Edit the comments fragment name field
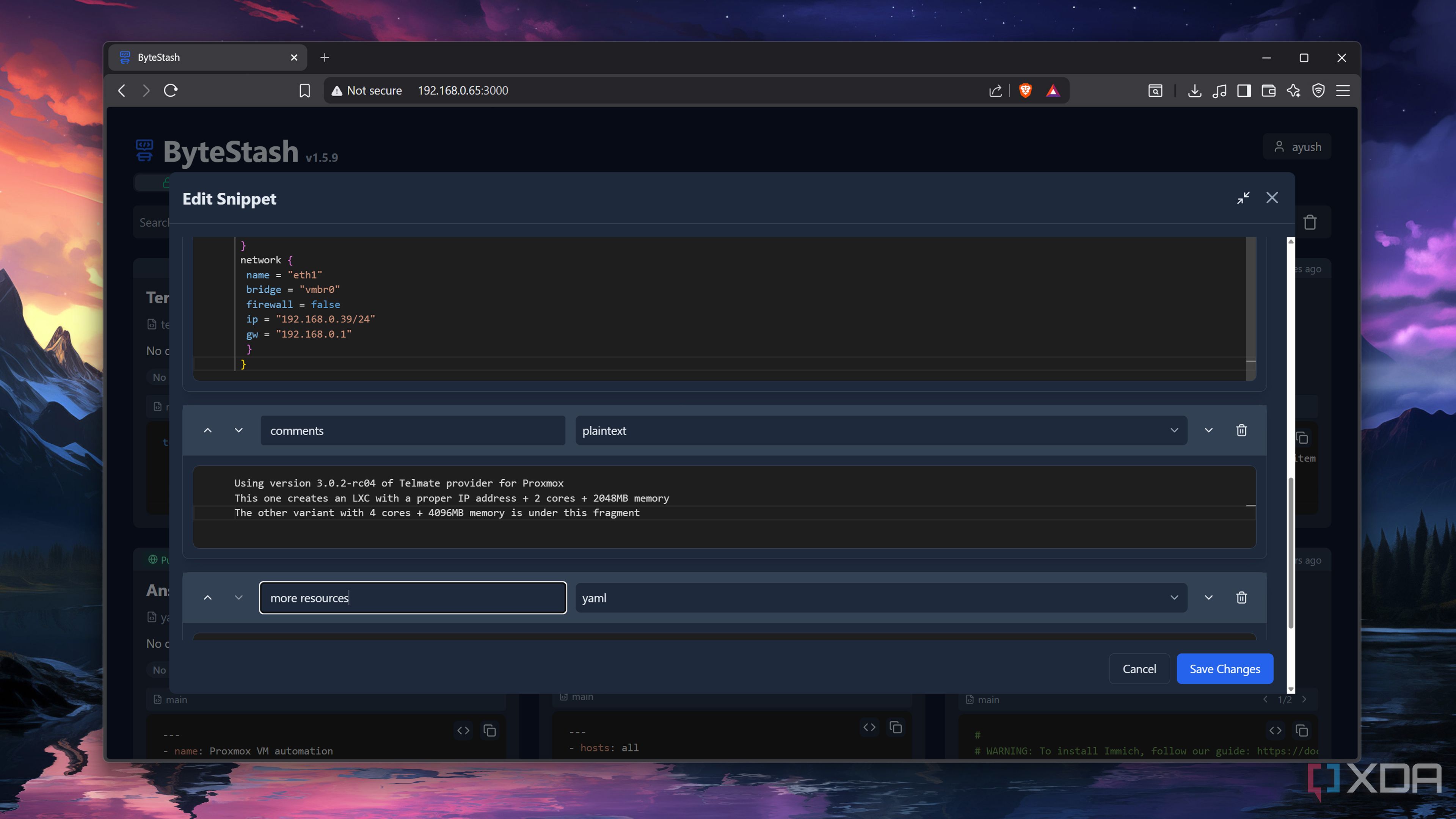This screenshot has height=819, width=1456. pyautogui.click(x=413, y=430)
